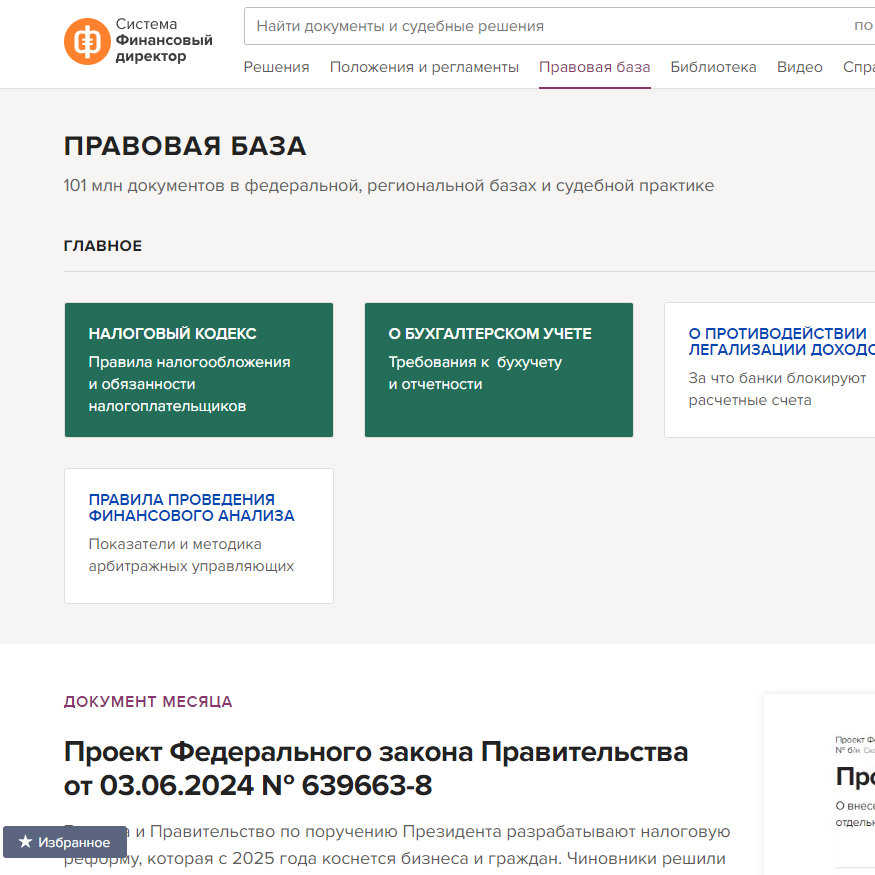Select the Правовая база tab
875x875 pixels.
pyautogui.click(x=594, y=67)
